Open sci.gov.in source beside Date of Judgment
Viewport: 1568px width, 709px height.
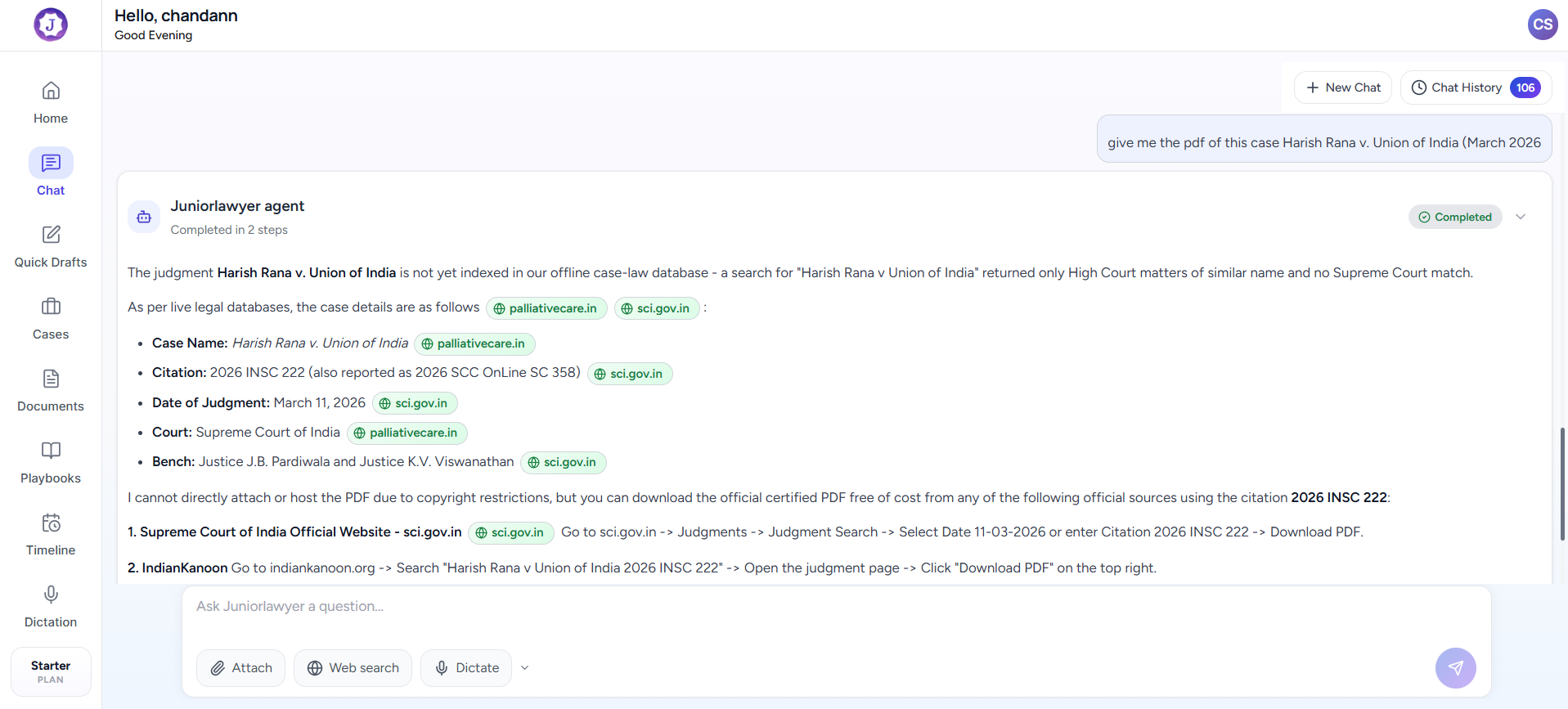point(415,403)
